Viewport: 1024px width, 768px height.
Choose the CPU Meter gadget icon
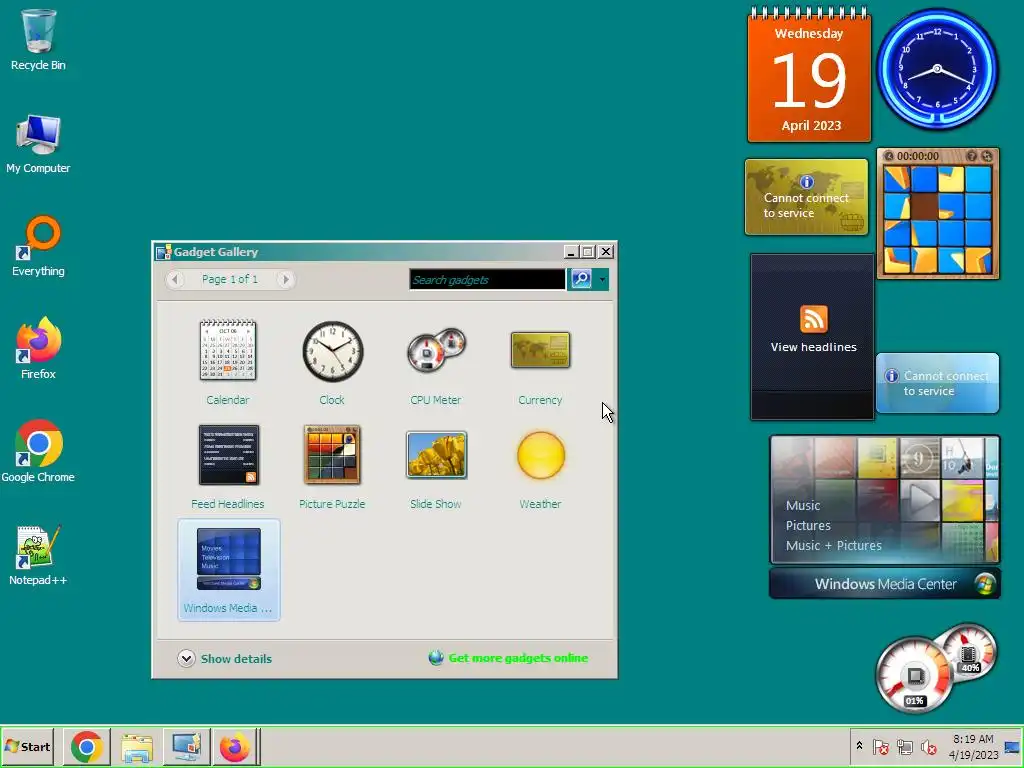click(x=436, y=350)
